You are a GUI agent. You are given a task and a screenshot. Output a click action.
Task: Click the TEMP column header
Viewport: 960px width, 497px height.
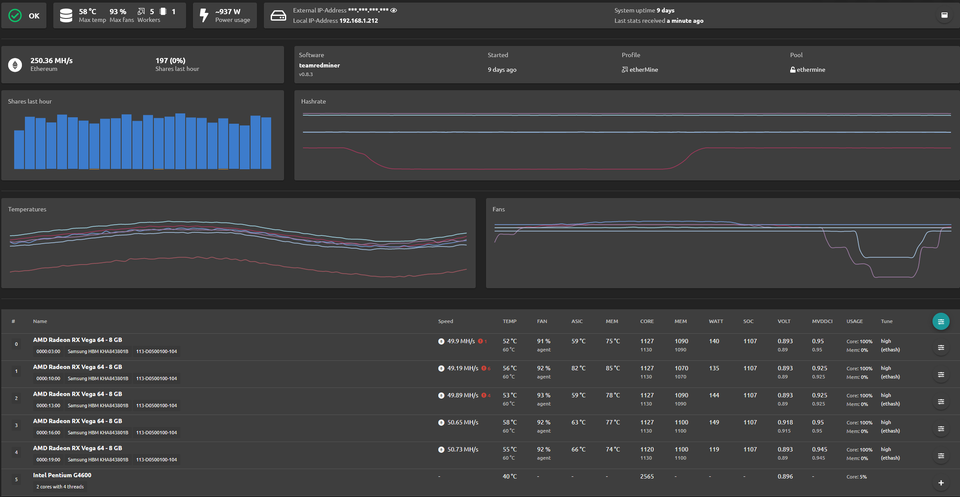[510, 321]
